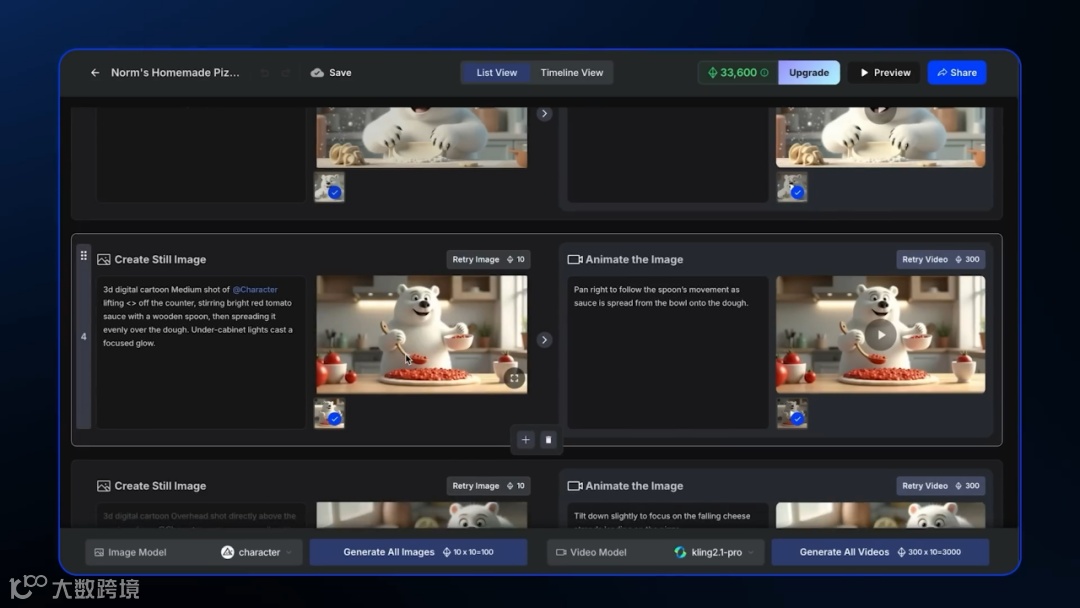1080x608 pixels.
Task: Click the Image Model label icon
Action: point(98,552)
